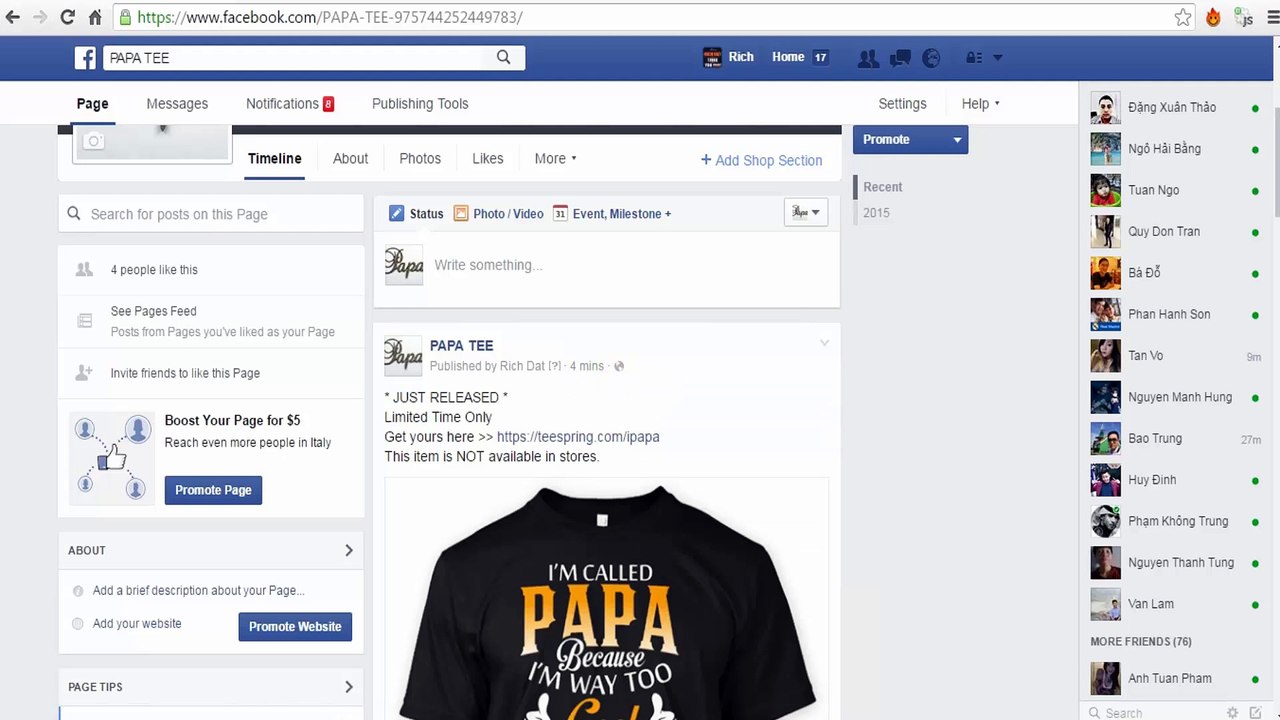
Task: Open the messages icon in header
Action: coord(900,58)
